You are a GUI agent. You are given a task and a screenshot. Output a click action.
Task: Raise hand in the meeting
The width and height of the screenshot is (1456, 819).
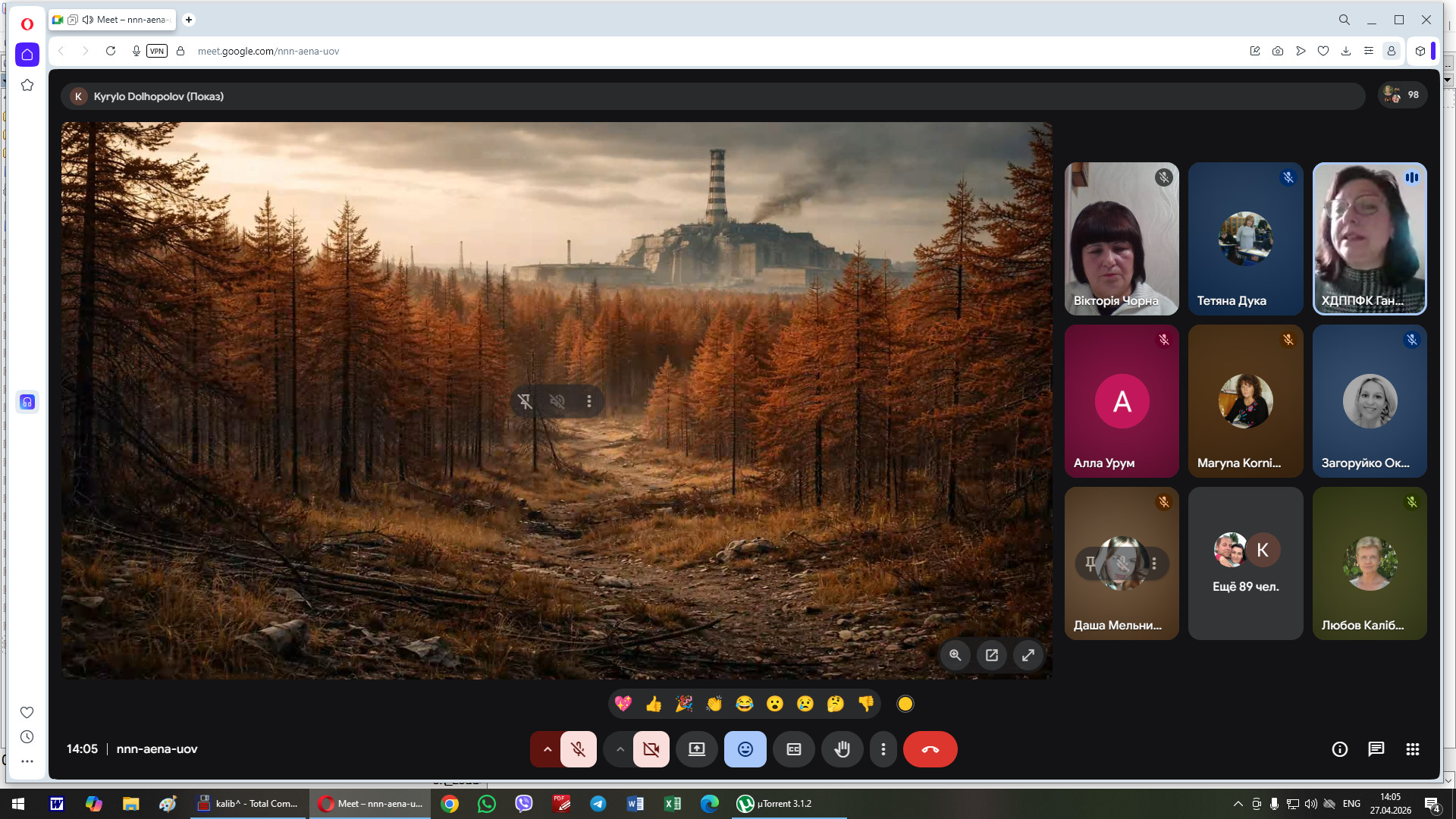point(842,749)
